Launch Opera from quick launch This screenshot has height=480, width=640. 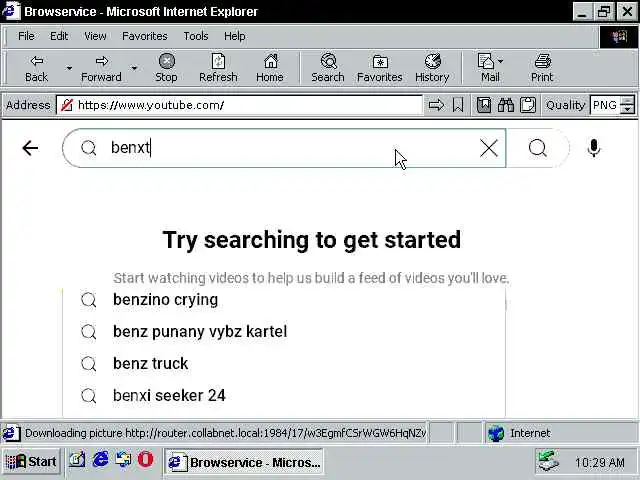pyautogui.click(x=145, y=460)
